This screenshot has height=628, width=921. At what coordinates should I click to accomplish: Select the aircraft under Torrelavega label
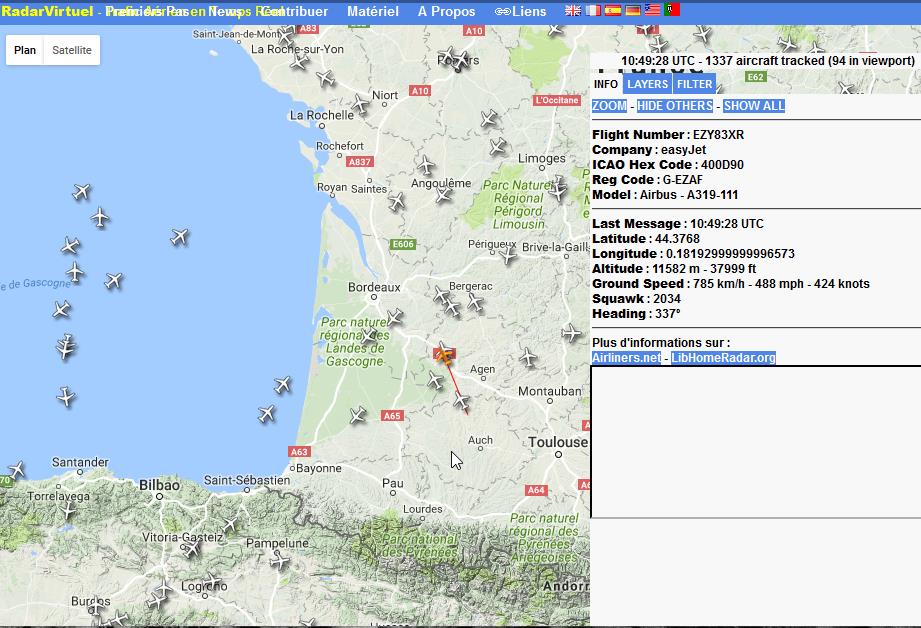tap(69, 510)
